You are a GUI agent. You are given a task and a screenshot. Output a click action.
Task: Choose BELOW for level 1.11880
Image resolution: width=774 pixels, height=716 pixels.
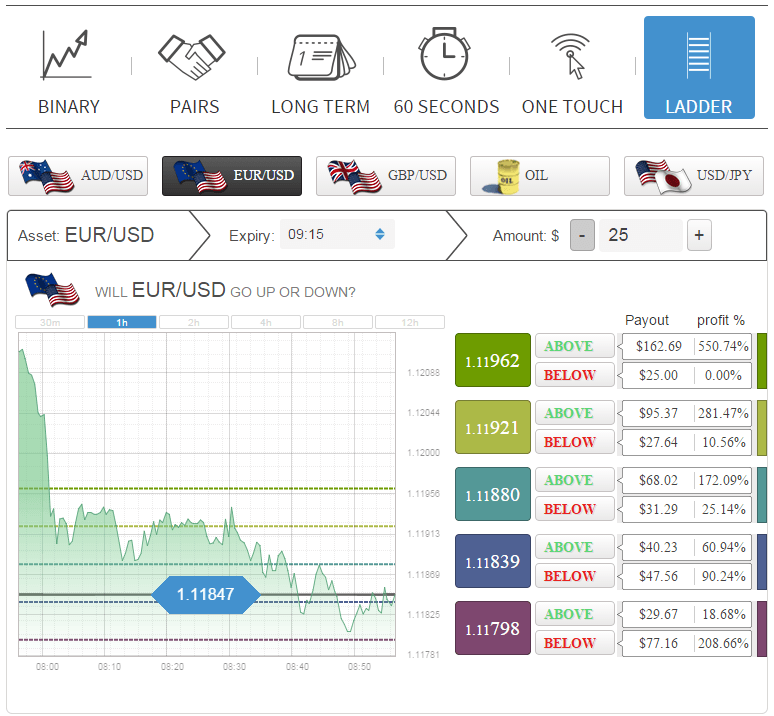(575, 509)
